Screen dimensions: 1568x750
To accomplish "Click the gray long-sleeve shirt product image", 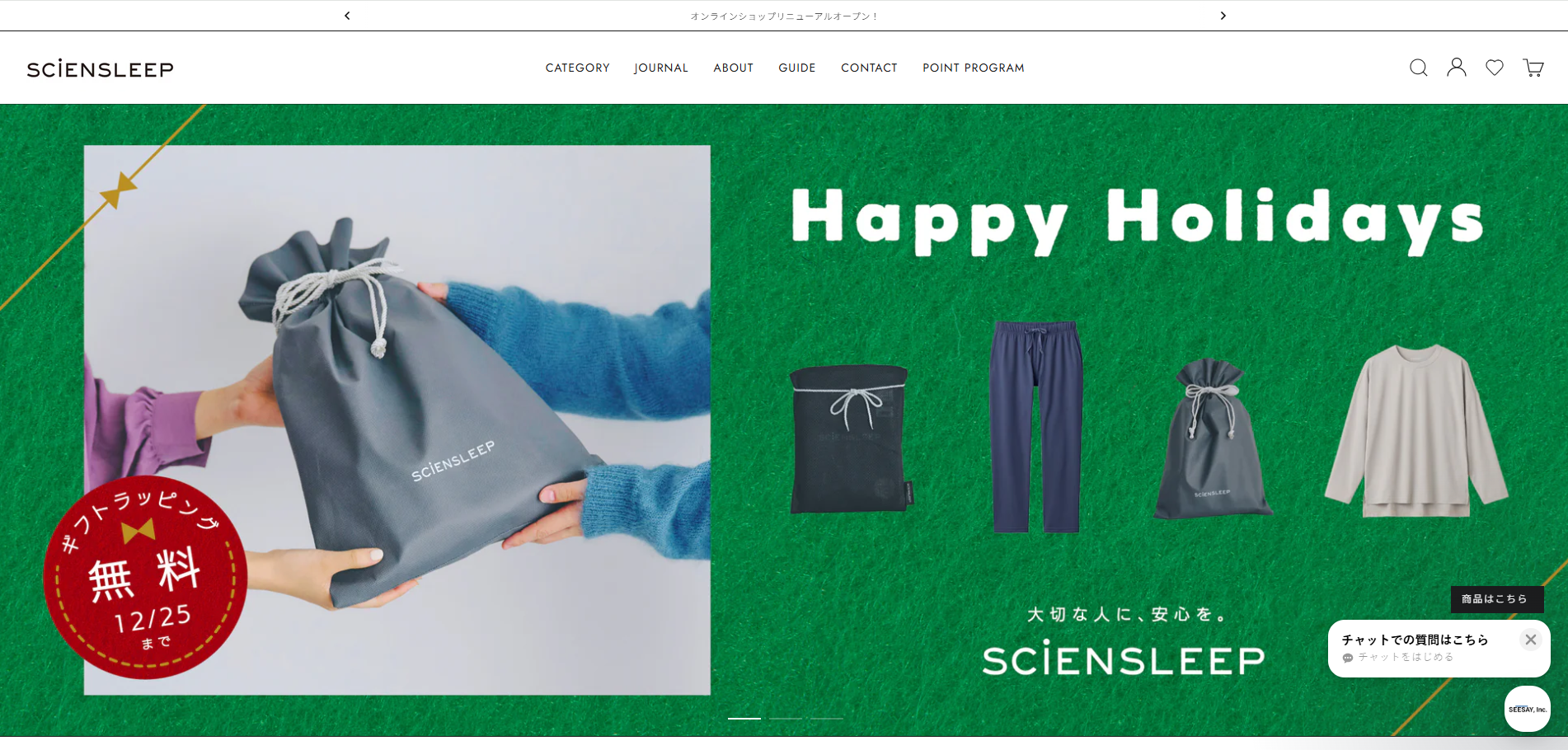I will click(x=1415, y=431).
